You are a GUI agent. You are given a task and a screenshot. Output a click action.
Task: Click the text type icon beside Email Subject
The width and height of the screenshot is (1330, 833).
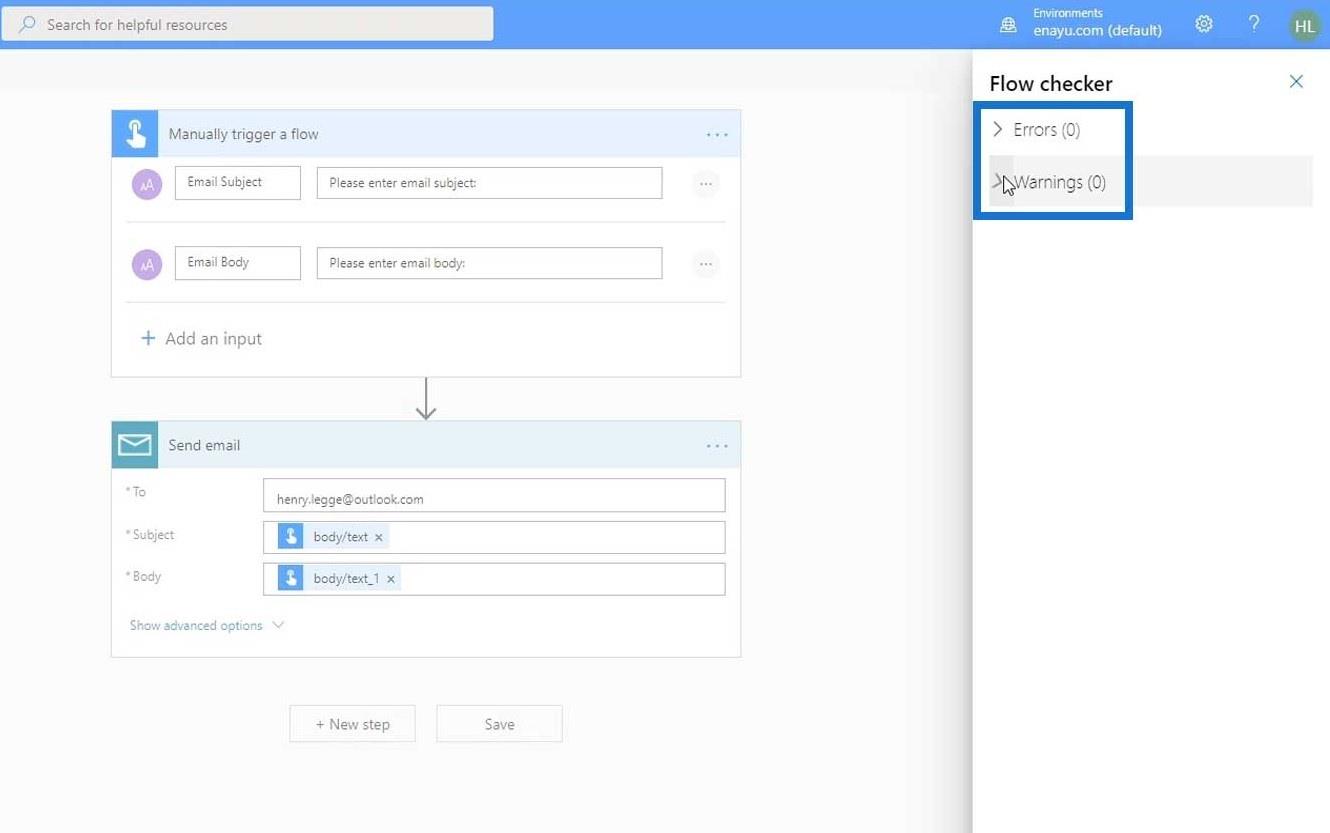point(147,184)
